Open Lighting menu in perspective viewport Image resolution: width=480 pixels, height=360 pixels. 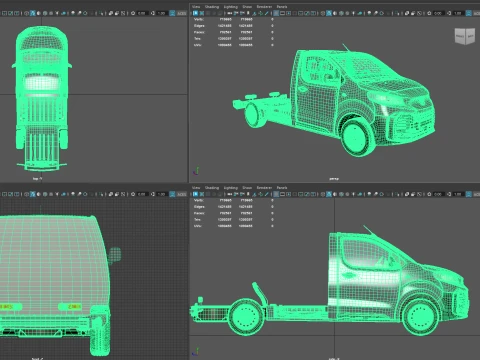[x=231, y=6]
